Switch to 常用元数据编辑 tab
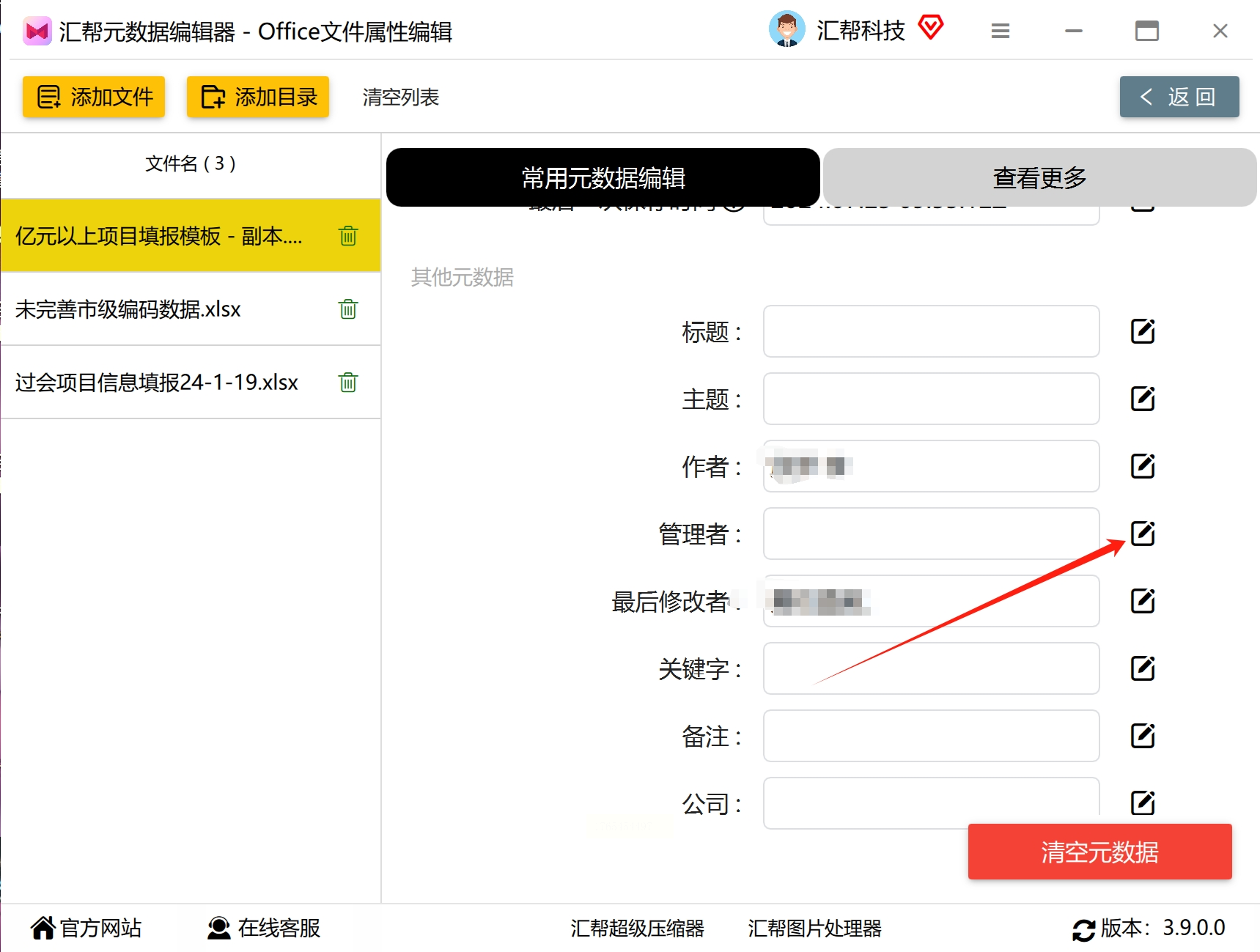 pyautogui.click(x=603, y=177)
